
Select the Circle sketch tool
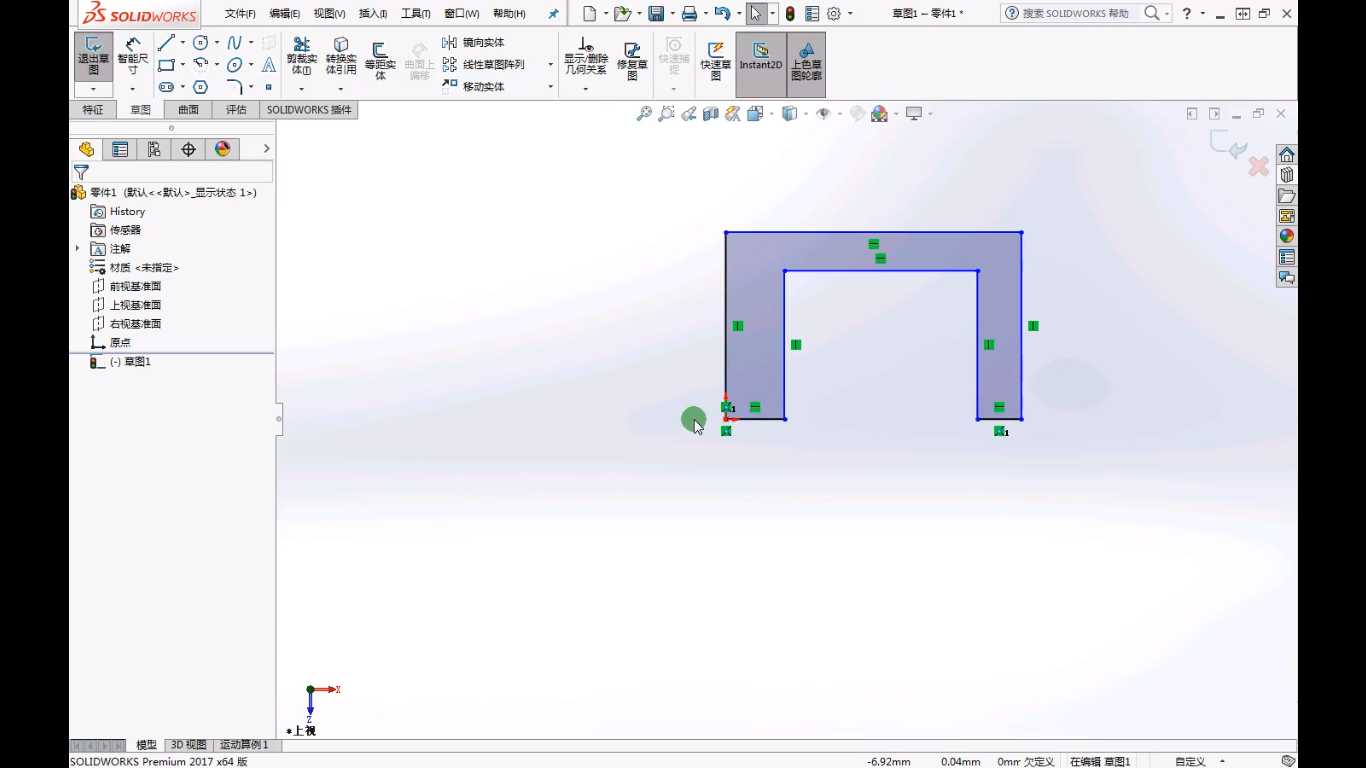pos(201,43)
